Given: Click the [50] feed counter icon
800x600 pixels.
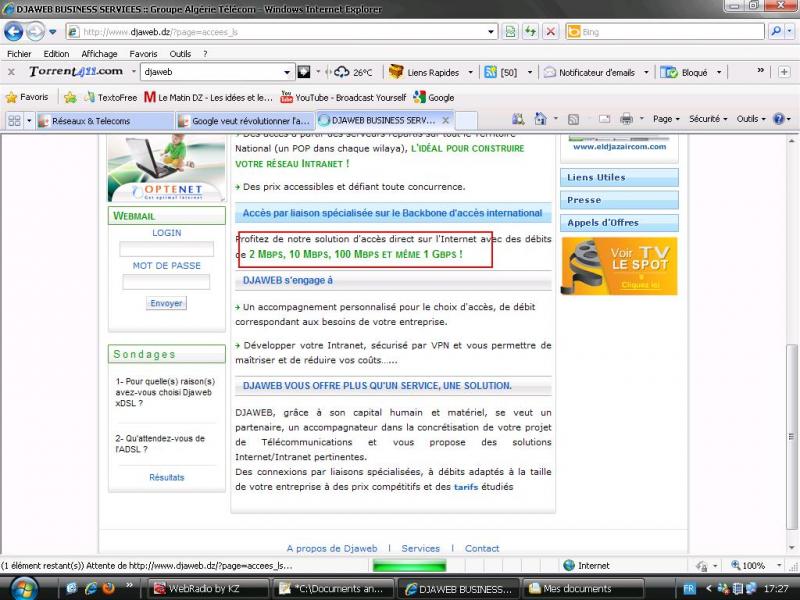Looking at the screenshot, I should coord(501,72).
